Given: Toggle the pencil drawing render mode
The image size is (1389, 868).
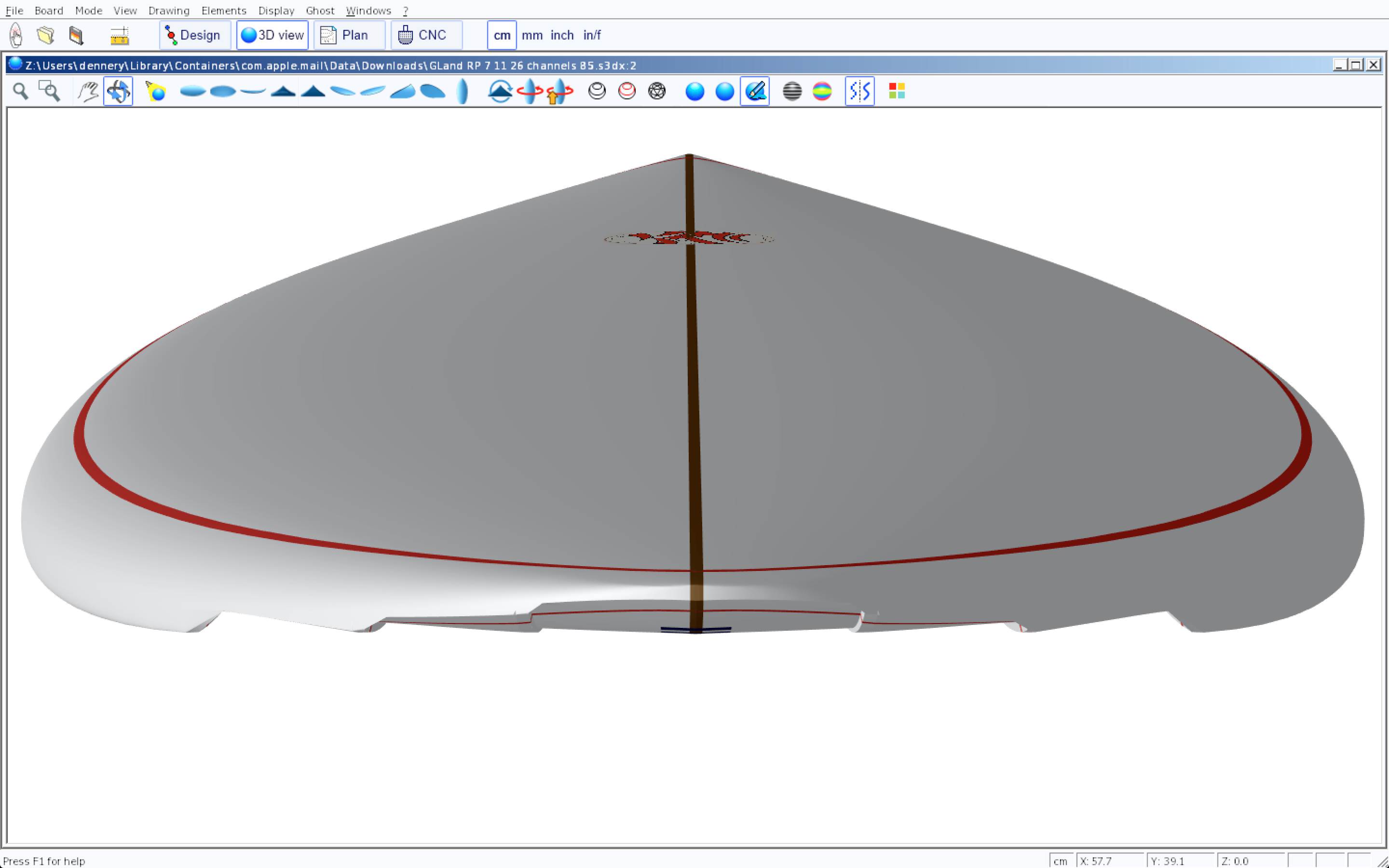Looking at the screenshot, I should [755, 91].
